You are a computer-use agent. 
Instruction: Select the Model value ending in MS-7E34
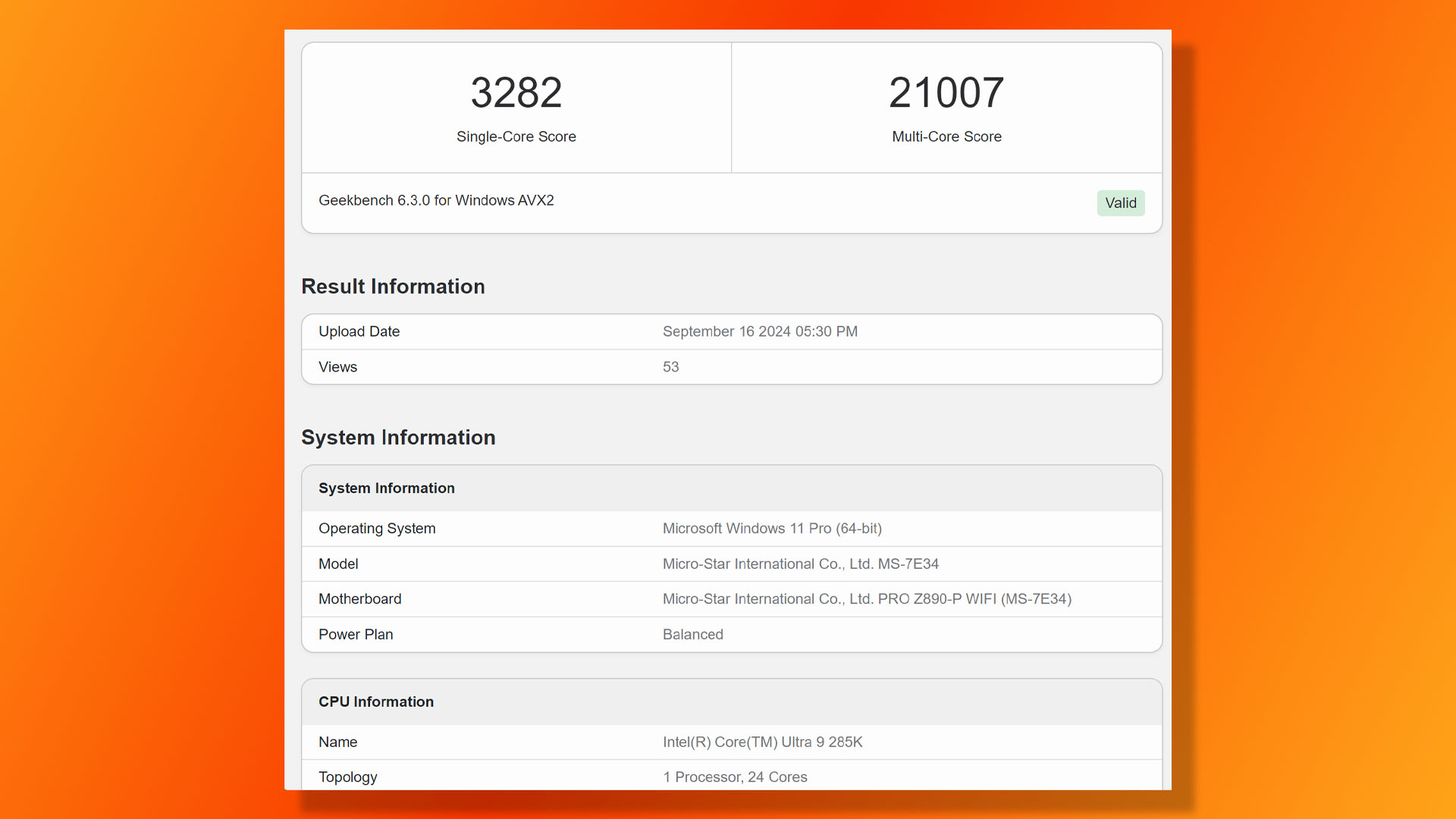point(801,564)
